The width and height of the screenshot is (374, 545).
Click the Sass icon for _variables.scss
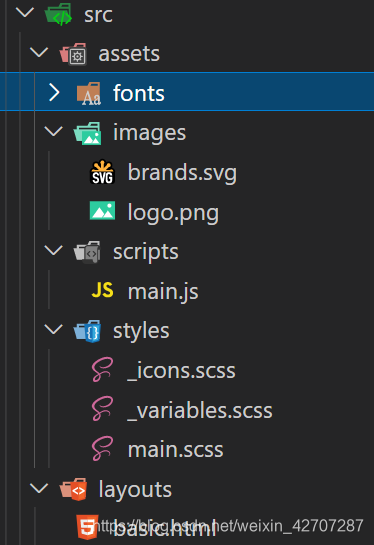pos(102,409)
